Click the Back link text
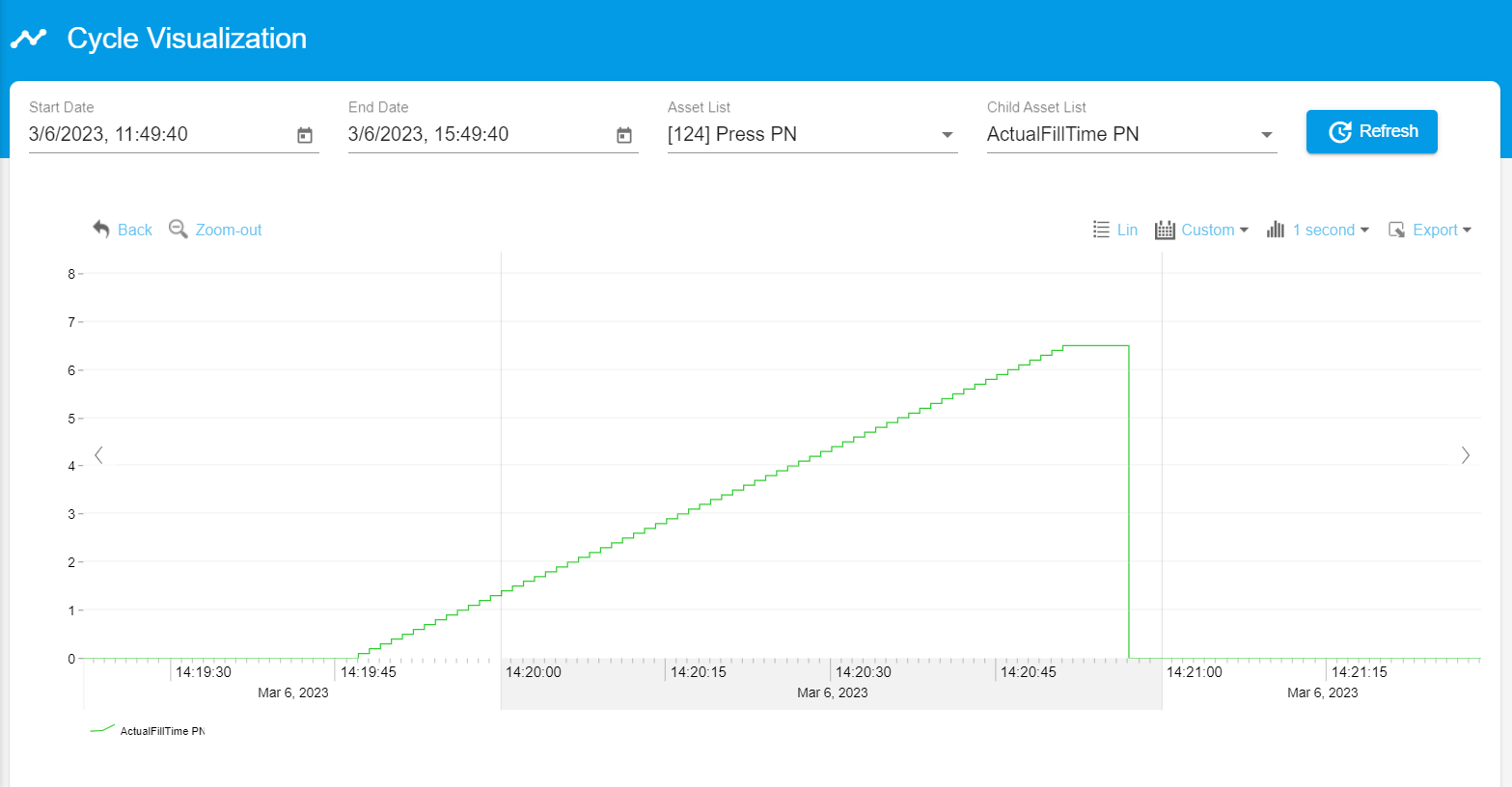The height and width of the screenshot is (787, 1512). (x=135, y=230)
